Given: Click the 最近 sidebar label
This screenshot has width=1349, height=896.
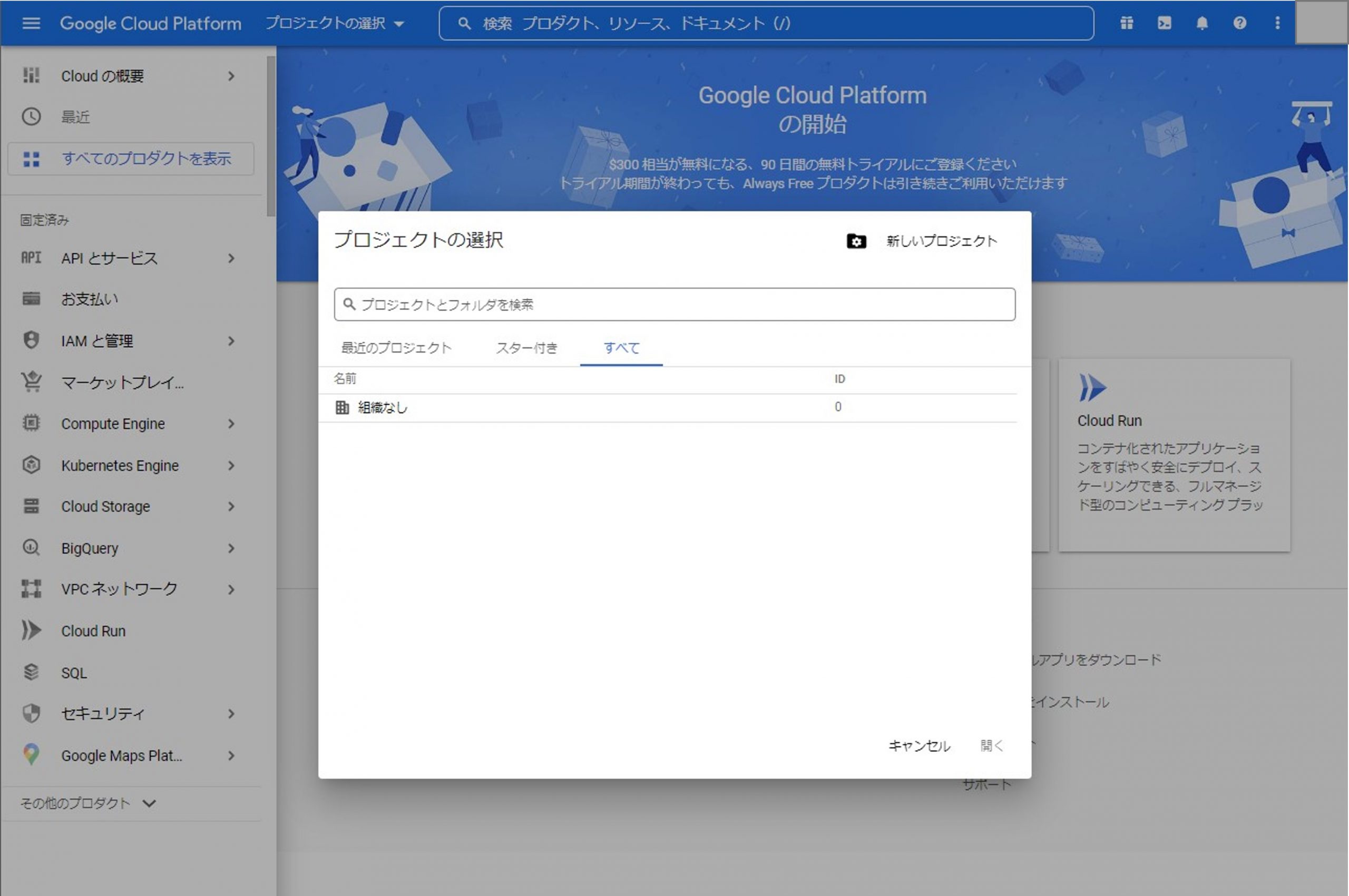Looking at the screenshot, I should pyautogui.click(x=75, y=117).
